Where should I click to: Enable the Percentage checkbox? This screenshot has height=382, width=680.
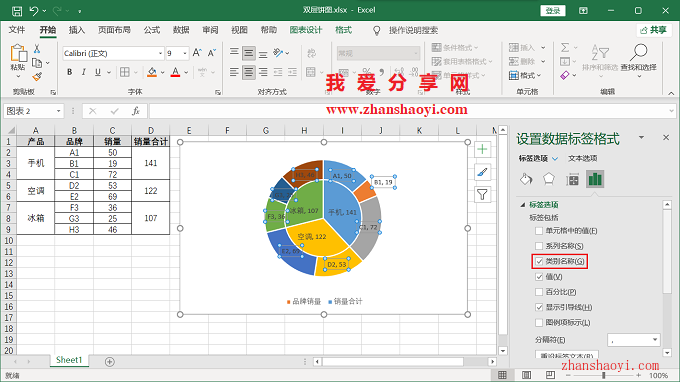coord(539,292)
